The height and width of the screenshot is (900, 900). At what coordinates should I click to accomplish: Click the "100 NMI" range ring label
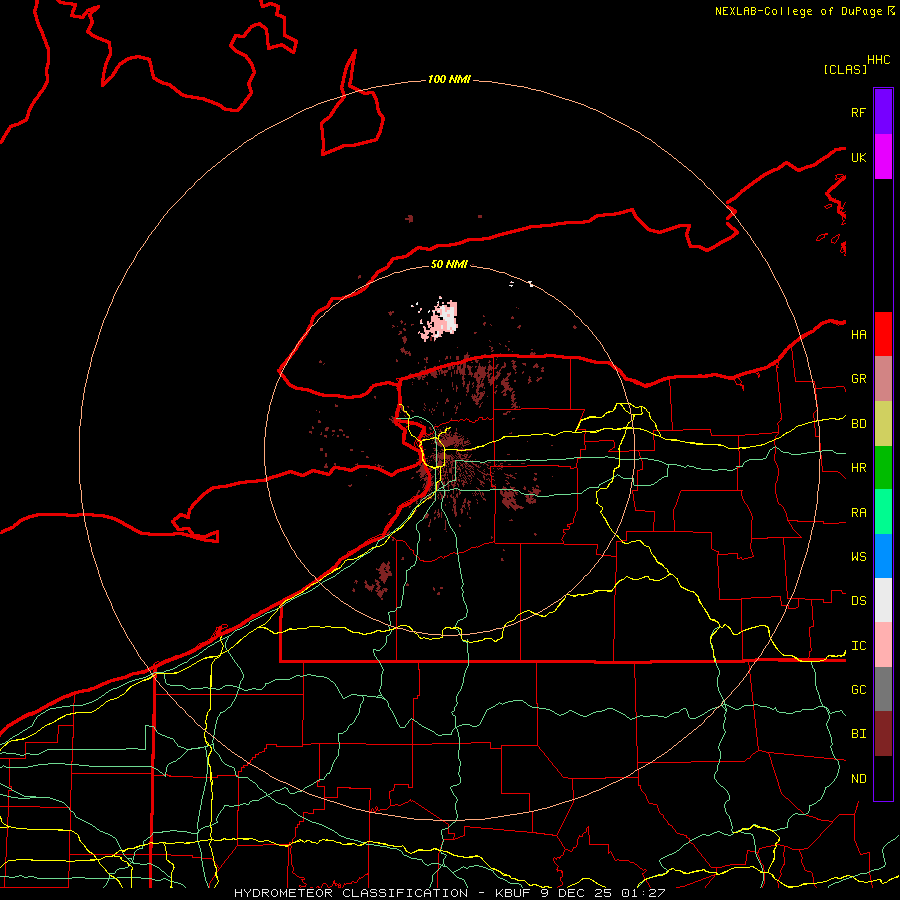click(449, 79)
